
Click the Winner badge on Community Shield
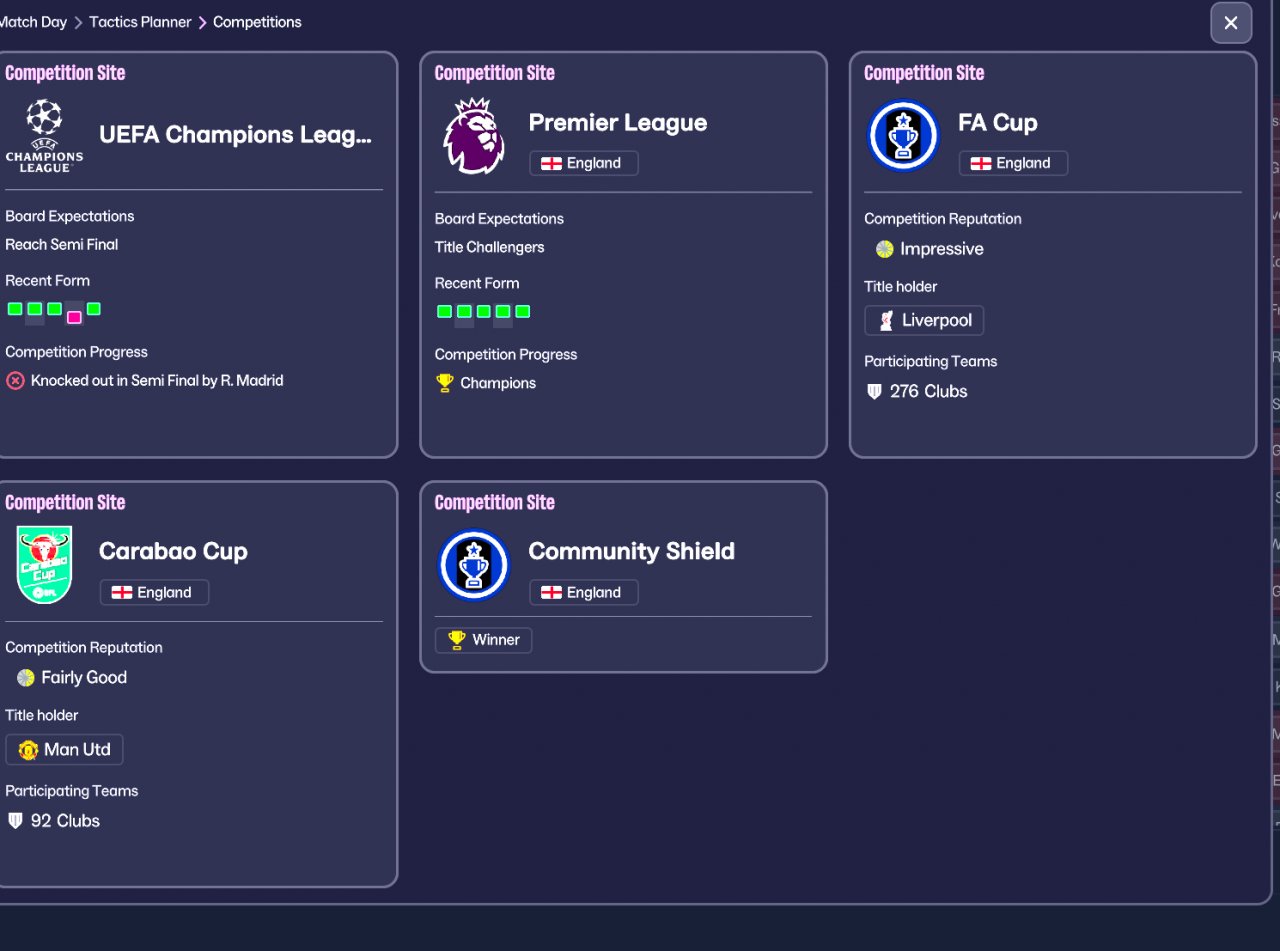click(483, 640)
